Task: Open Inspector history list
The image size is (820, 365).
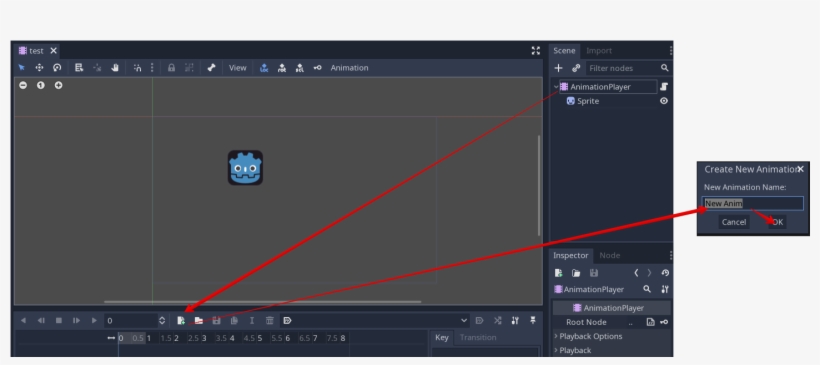Action: click(665, 273)
